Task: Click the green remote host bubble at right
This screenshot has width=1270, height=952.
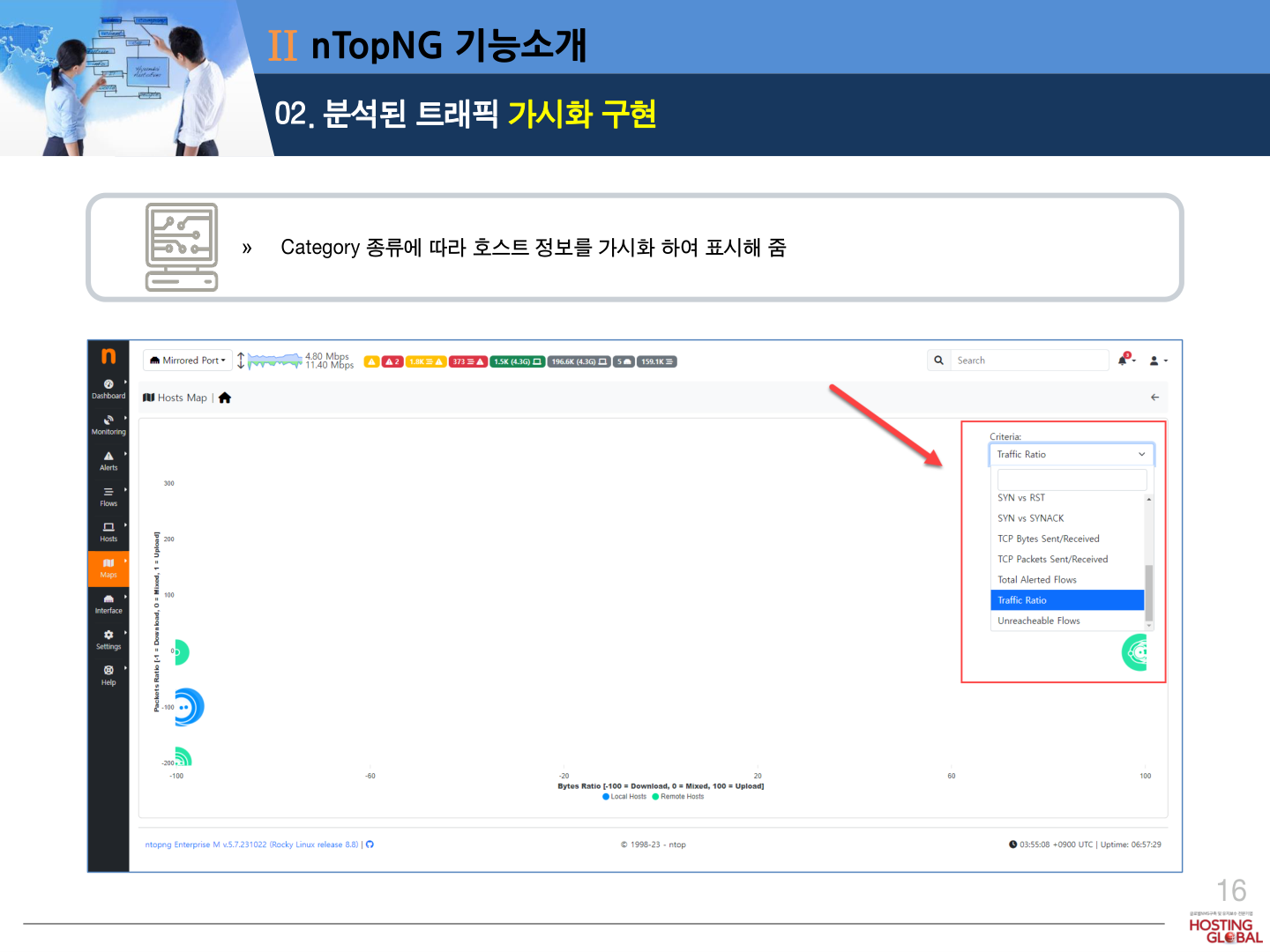Action: 1135,652
